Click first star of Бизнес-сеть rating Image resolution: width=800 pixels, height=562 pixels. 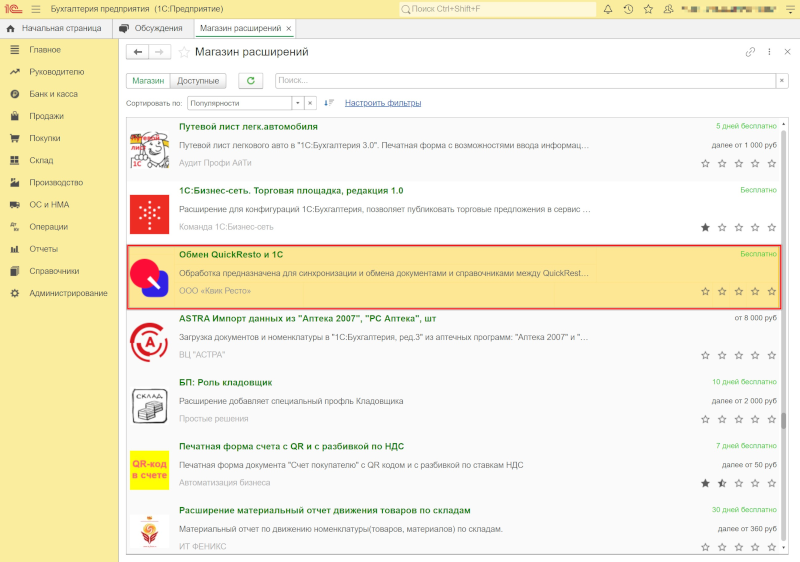tap(705, 227)
